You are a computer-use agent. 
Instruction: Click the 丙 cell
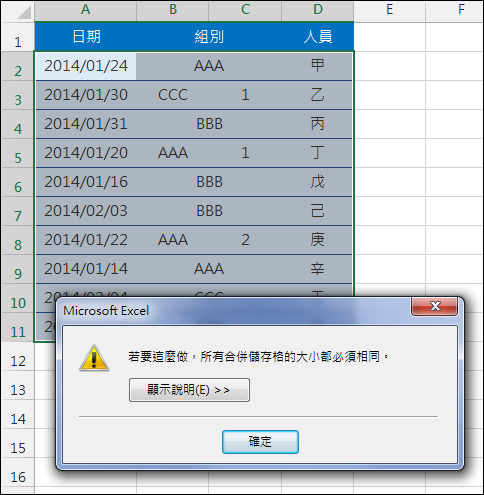pyautogui.click(x=317, y=124)
